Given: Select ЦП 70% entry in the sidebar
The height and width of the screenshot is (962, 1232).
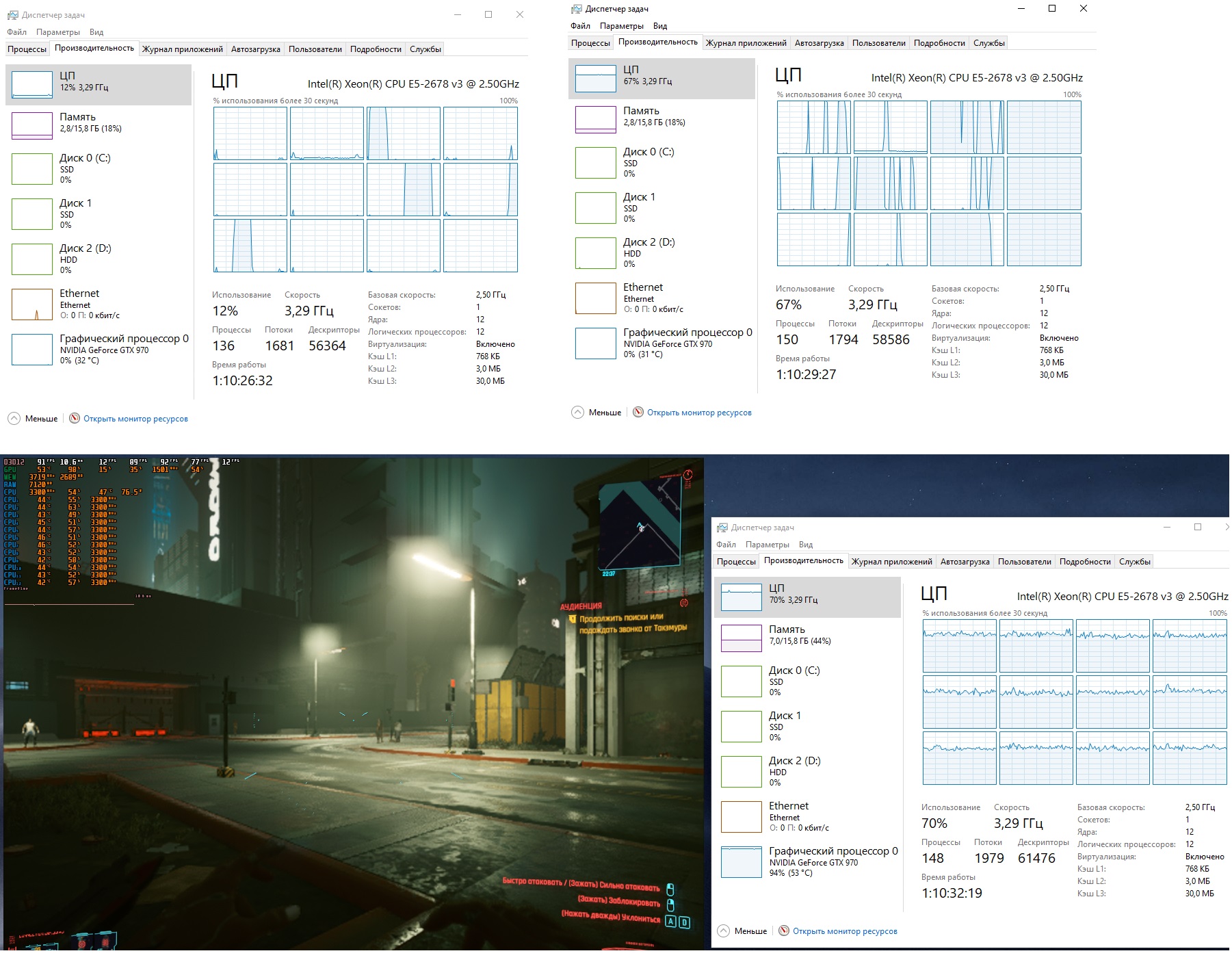Looking at the screenshot, I should 808,597.
